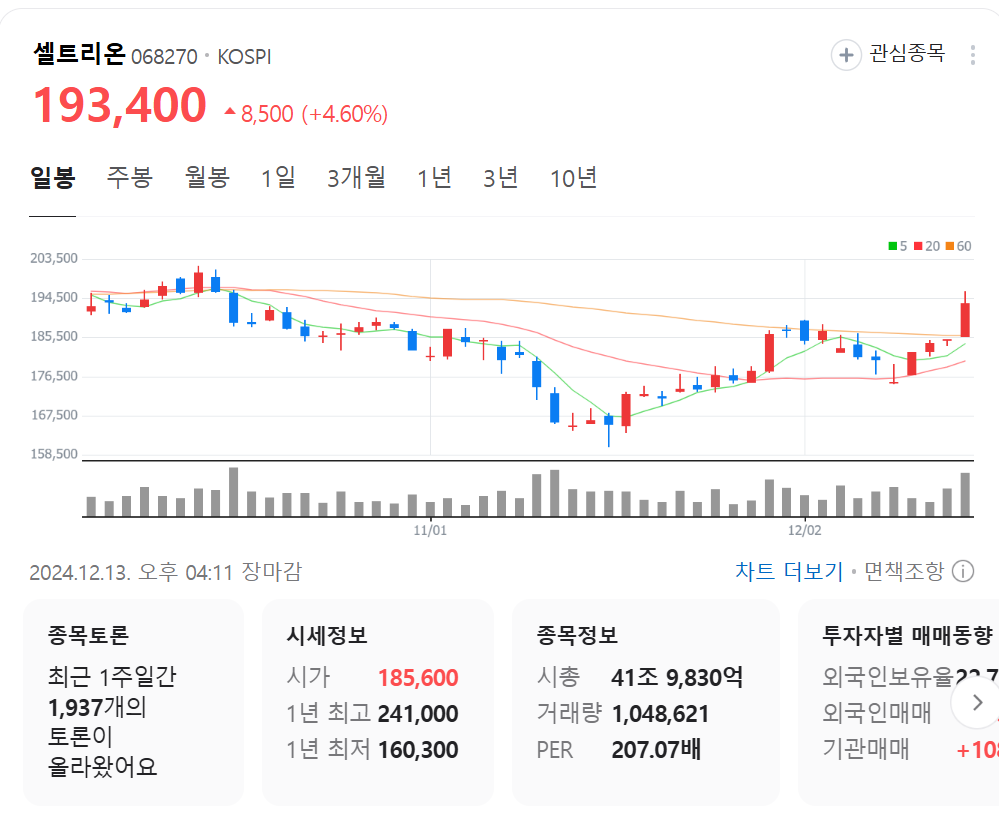Open the three-dot more options menu
999x815 pixels.
point(972,55)
